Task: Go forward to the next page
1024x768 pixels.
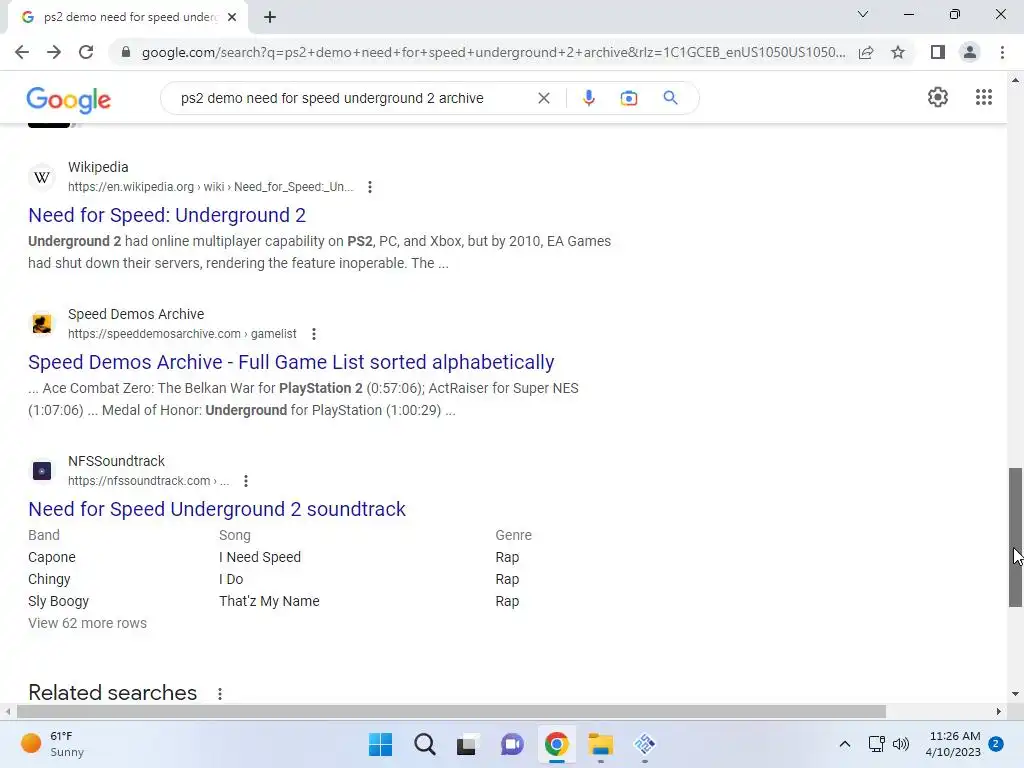Action: pos(54,52)
